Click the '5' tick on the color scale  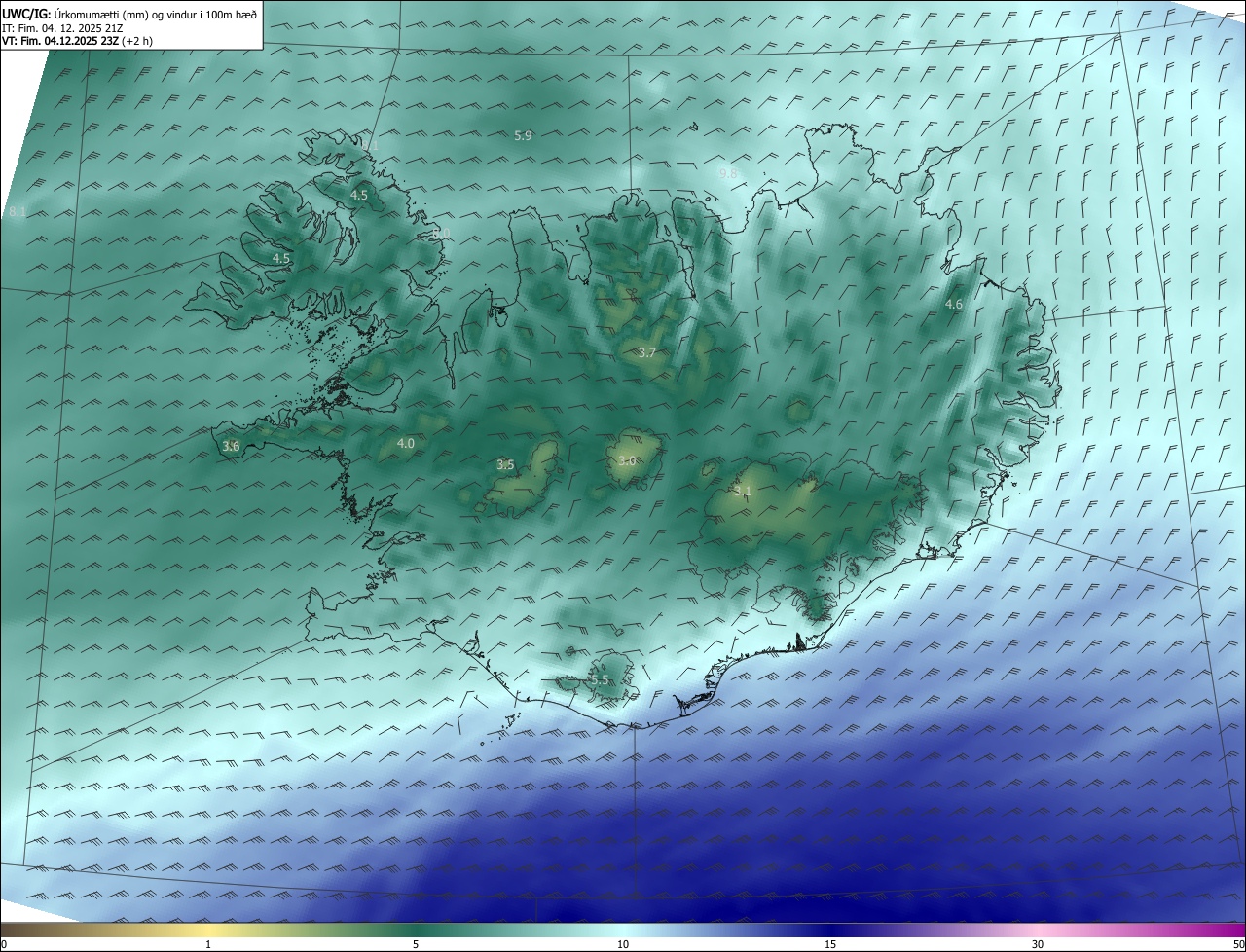(416, 944)
